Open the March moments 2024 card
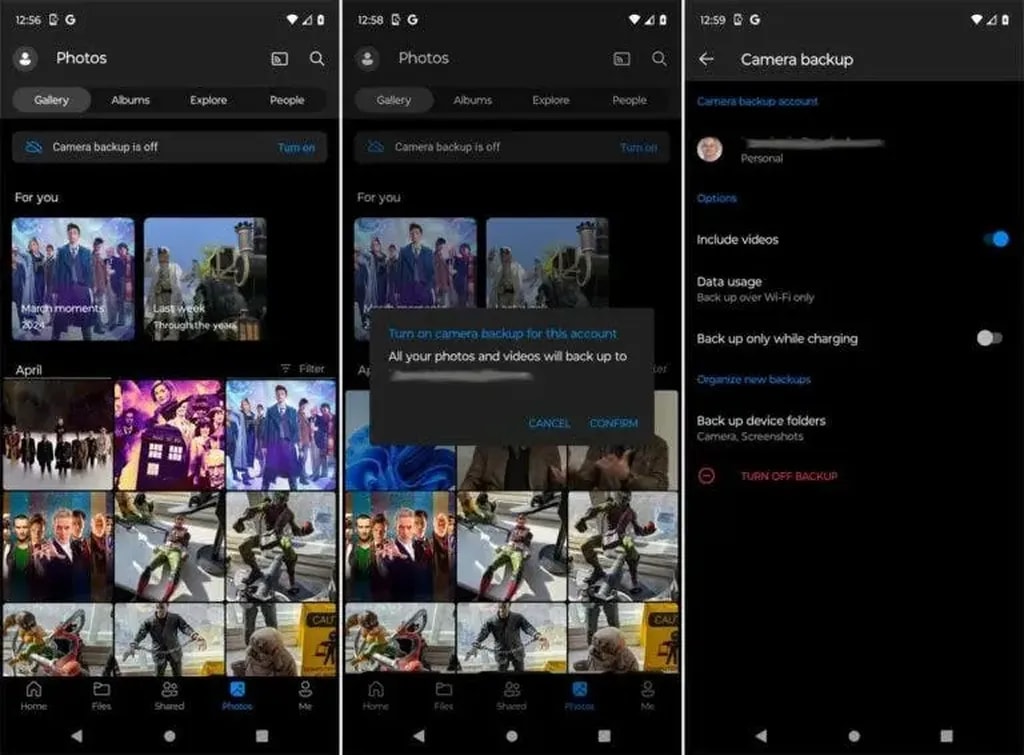The width and height of the screenshot is (1024, 755). (73, 277)
